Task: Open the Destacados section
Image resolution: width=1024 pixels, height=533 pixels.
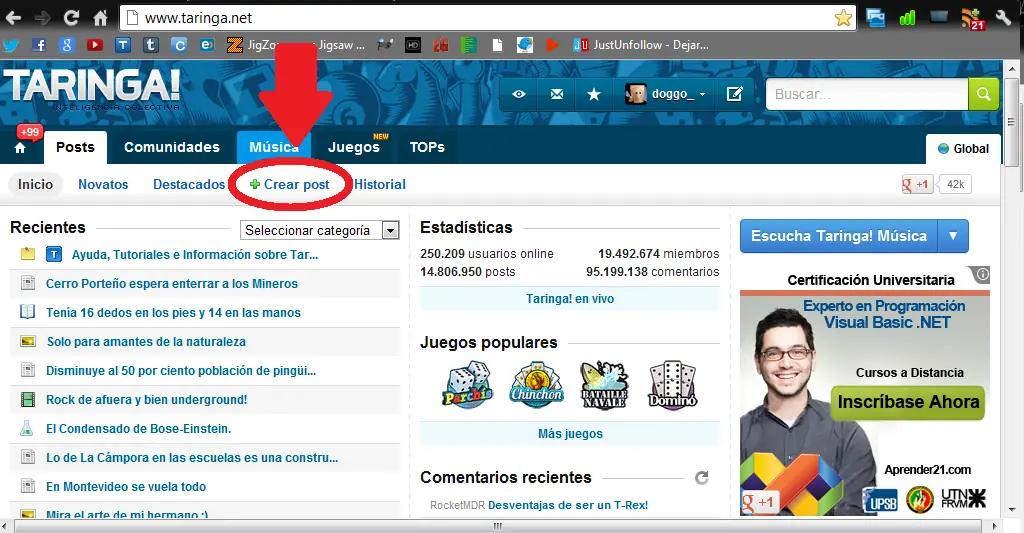Action: [189, 184]
